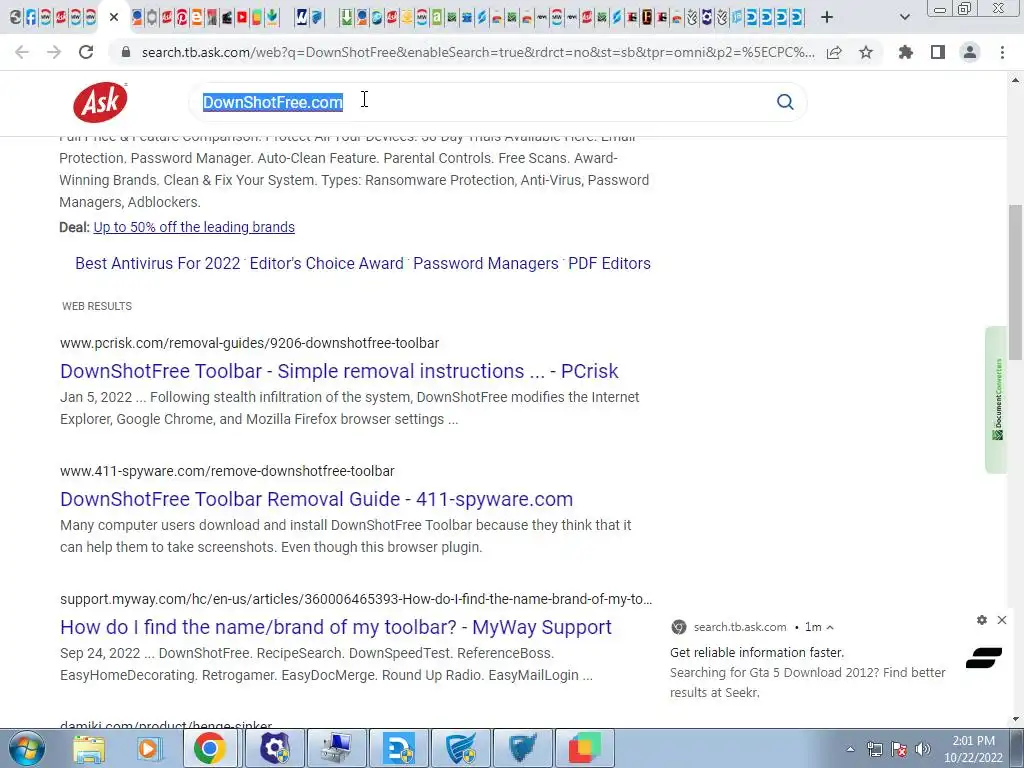Click scrollbar up arrow
This screenshot has height=768, width=1024.
click(1015, 80)
